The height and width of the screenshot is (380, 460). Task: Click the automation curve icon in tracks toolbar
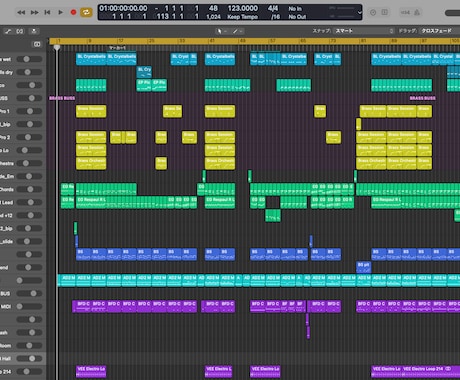pyautogui.click(x=8, y=31)
